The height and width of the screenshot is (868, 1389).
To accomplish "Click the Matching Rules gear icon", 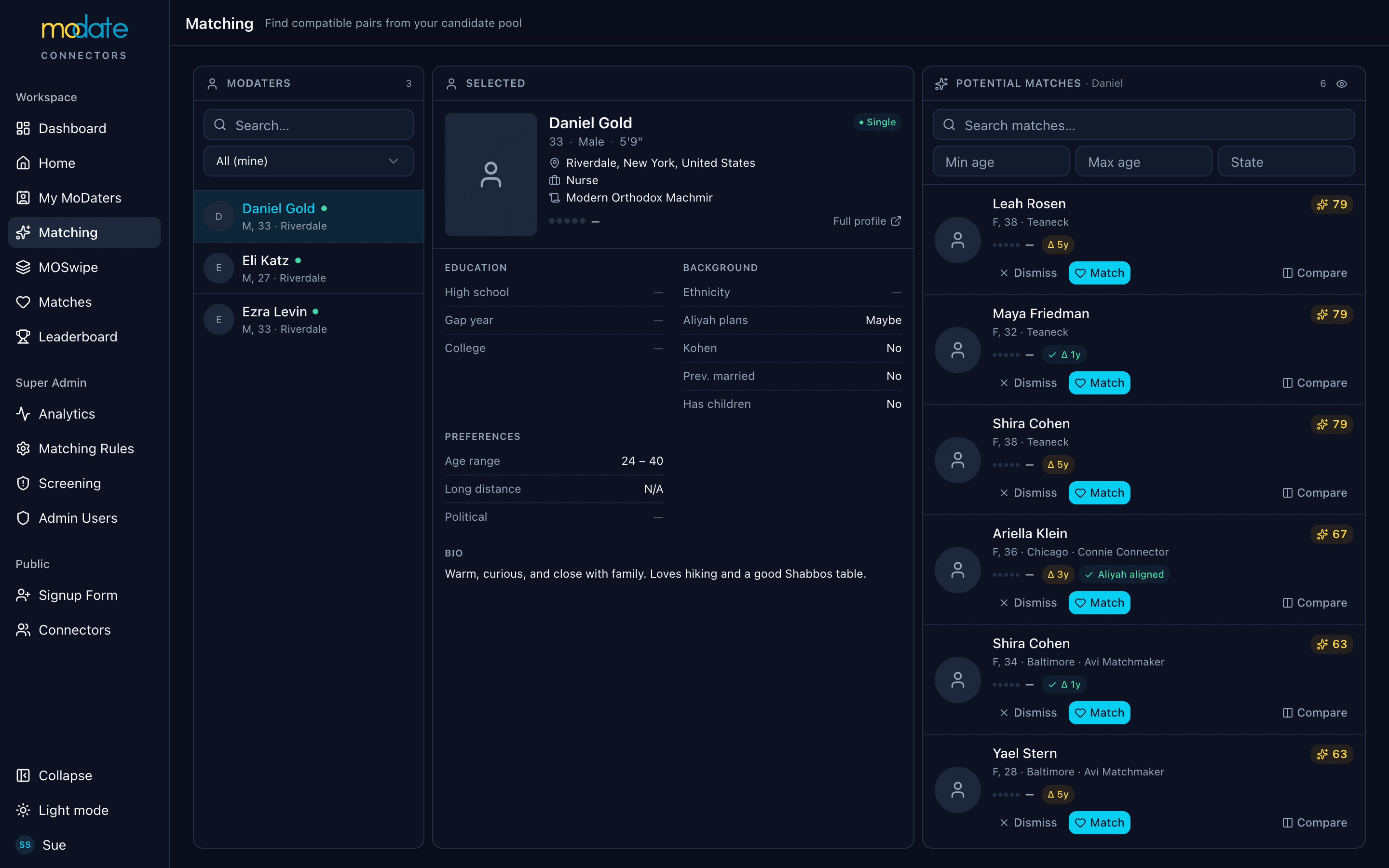I will pyautogui.click(x=23, y=448).
